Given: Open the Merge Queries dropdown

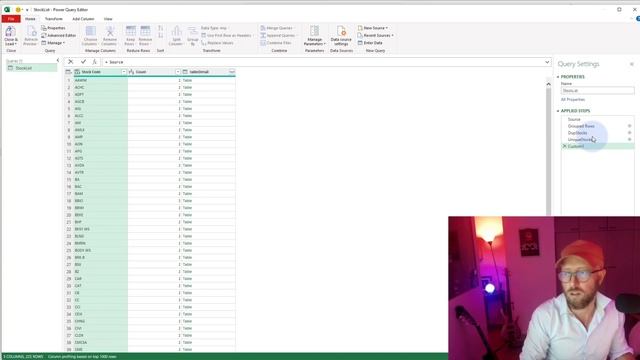Looking at the screenshot, I should (277, 28).
